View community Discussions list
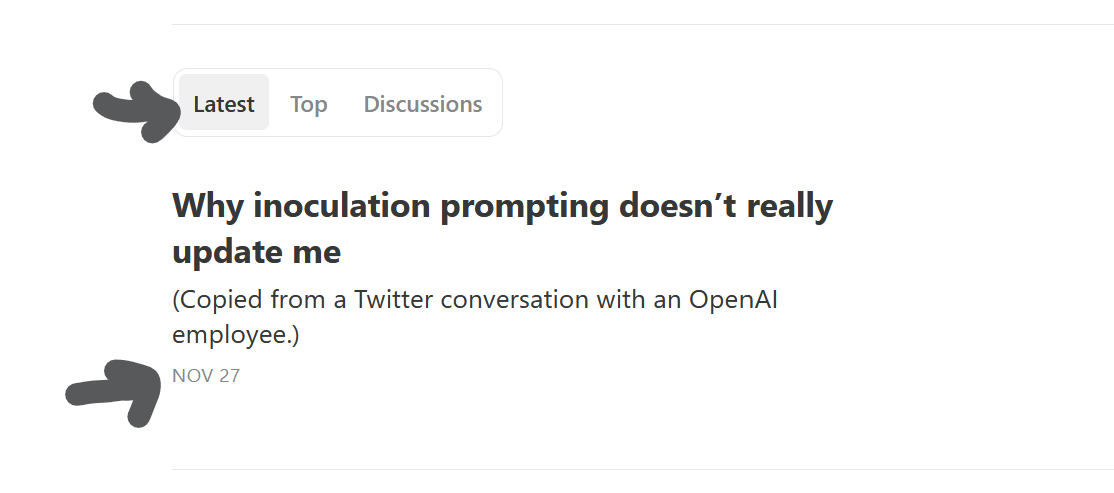 click(x=422, y=104)
